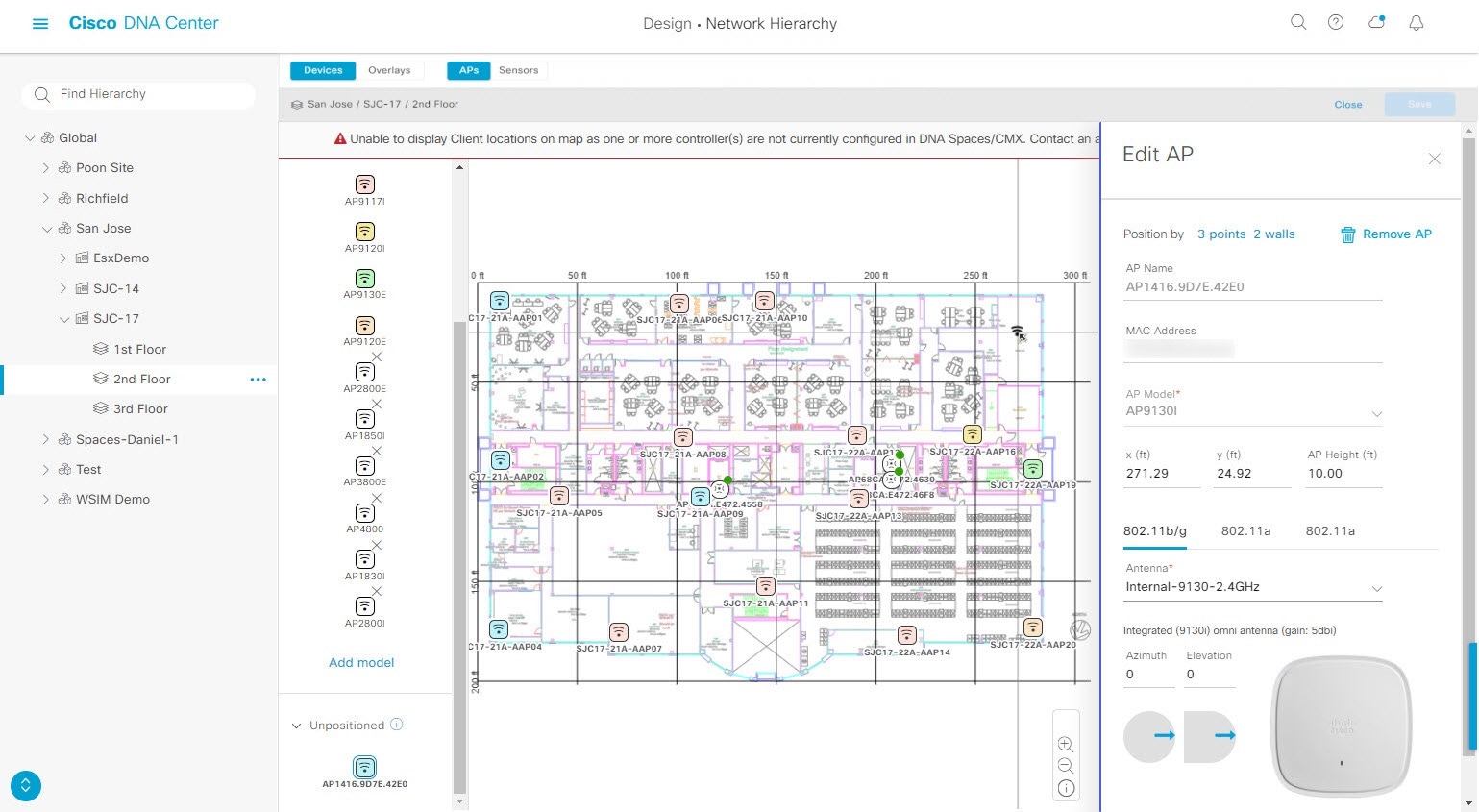Select access point SJC17-21A-AAP11 on the map

point(765,586)
